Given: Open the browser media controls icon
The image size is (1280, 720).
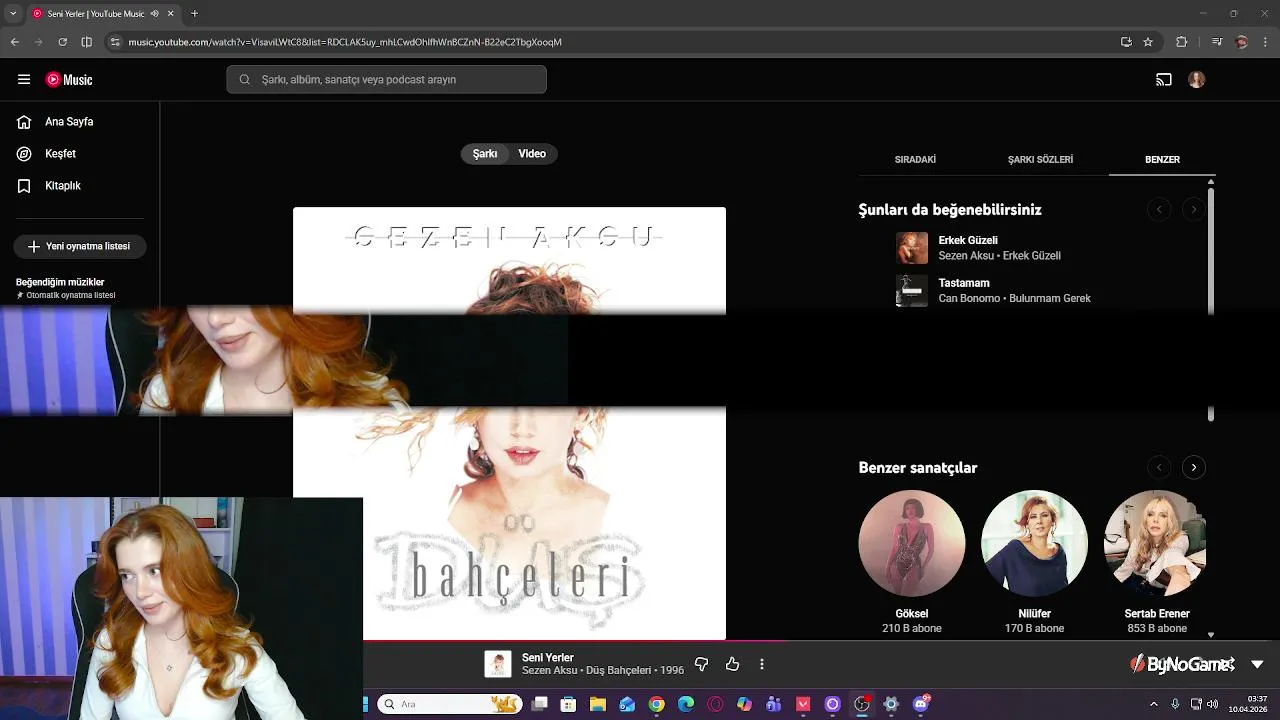Looking at the screenshot, I should point(1217,42).
